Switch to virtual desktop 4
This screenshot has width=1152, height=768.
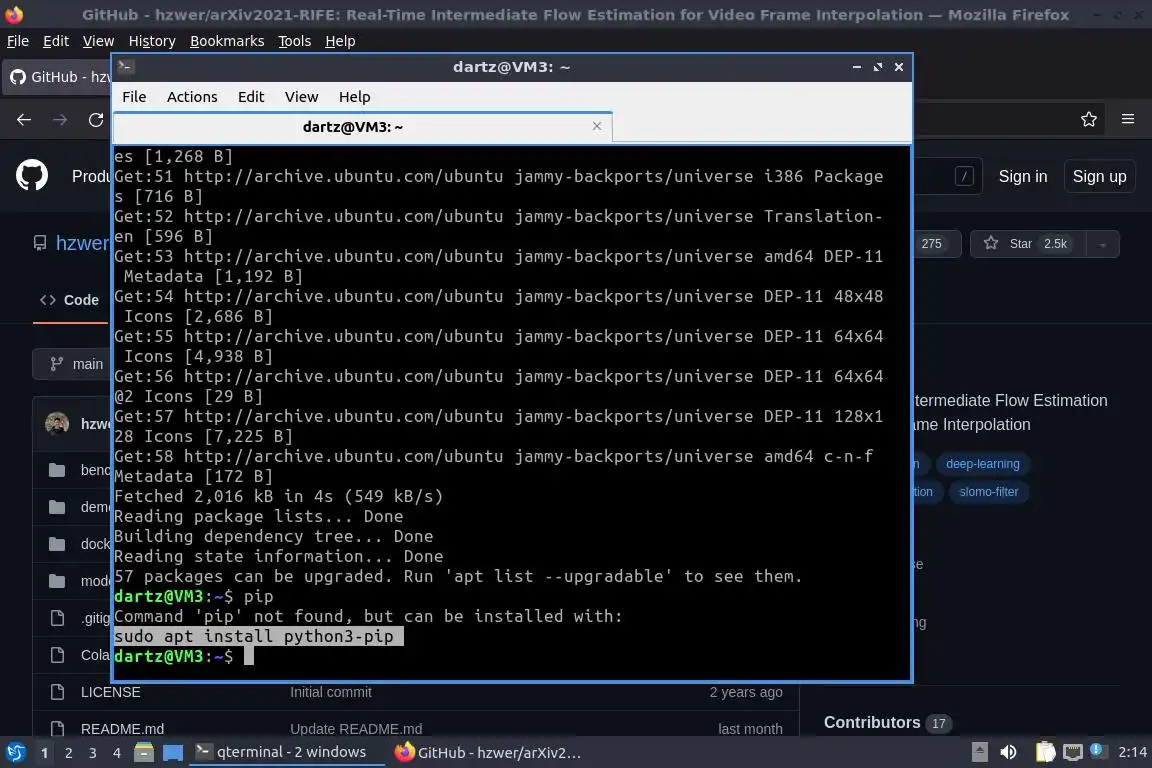click(116, 753)
